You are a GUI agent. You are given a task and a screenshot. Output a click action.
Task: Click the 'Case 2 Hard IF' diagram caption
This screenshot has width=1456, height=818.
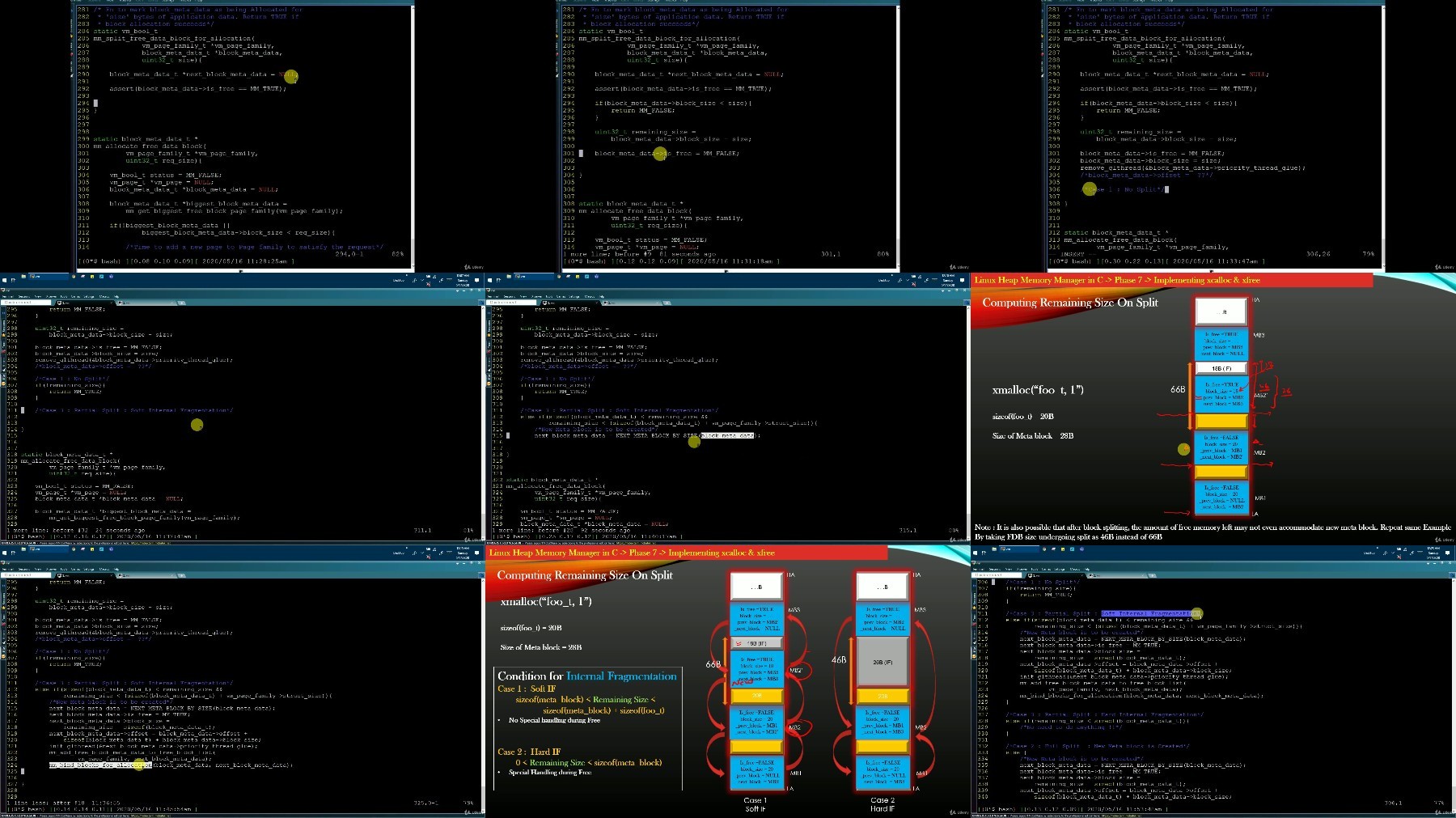point(882,804)
